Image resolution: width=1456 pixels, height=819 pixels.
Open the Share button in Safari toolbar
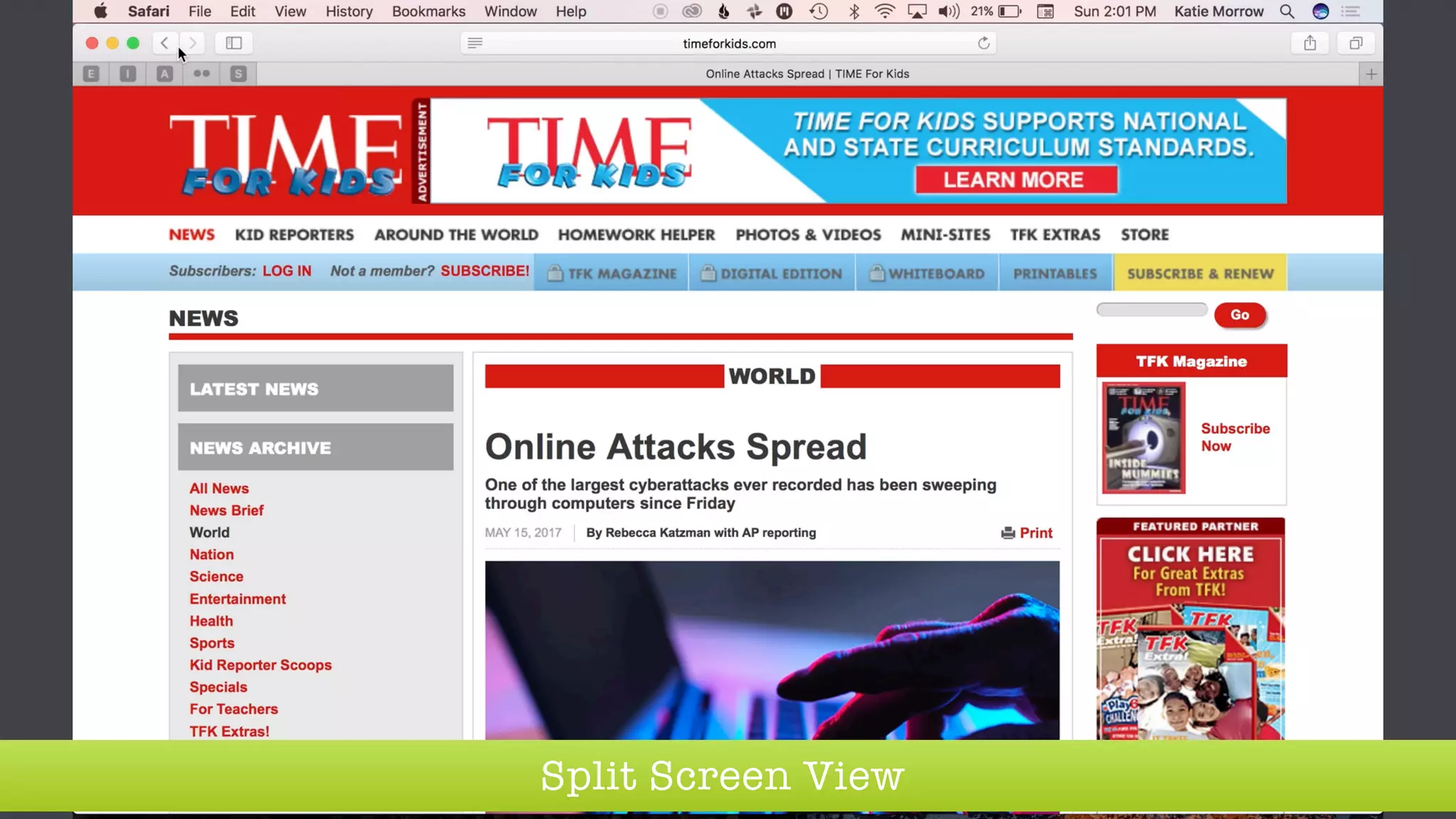pyautogui.click(x=1310, y=43)
